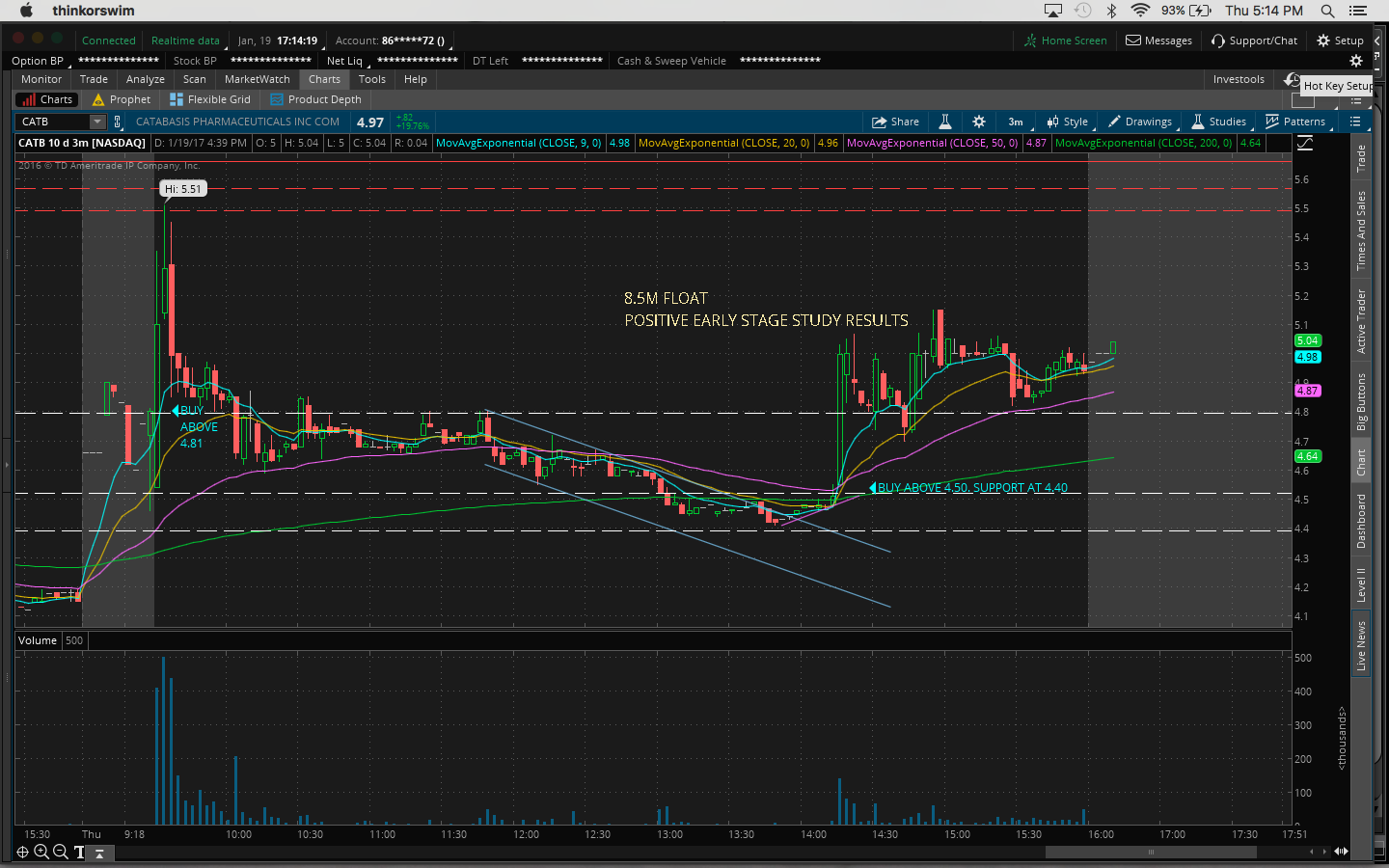Toggle the Times And Sales sidebar panel

point(1361,231)
